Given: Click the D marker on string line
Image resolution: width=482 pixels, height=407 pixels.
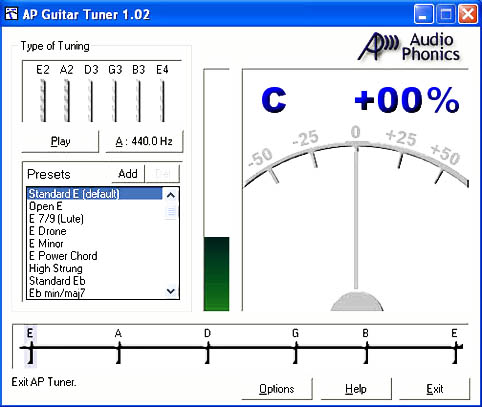Looking at the screenshot, I should point(208,346).
